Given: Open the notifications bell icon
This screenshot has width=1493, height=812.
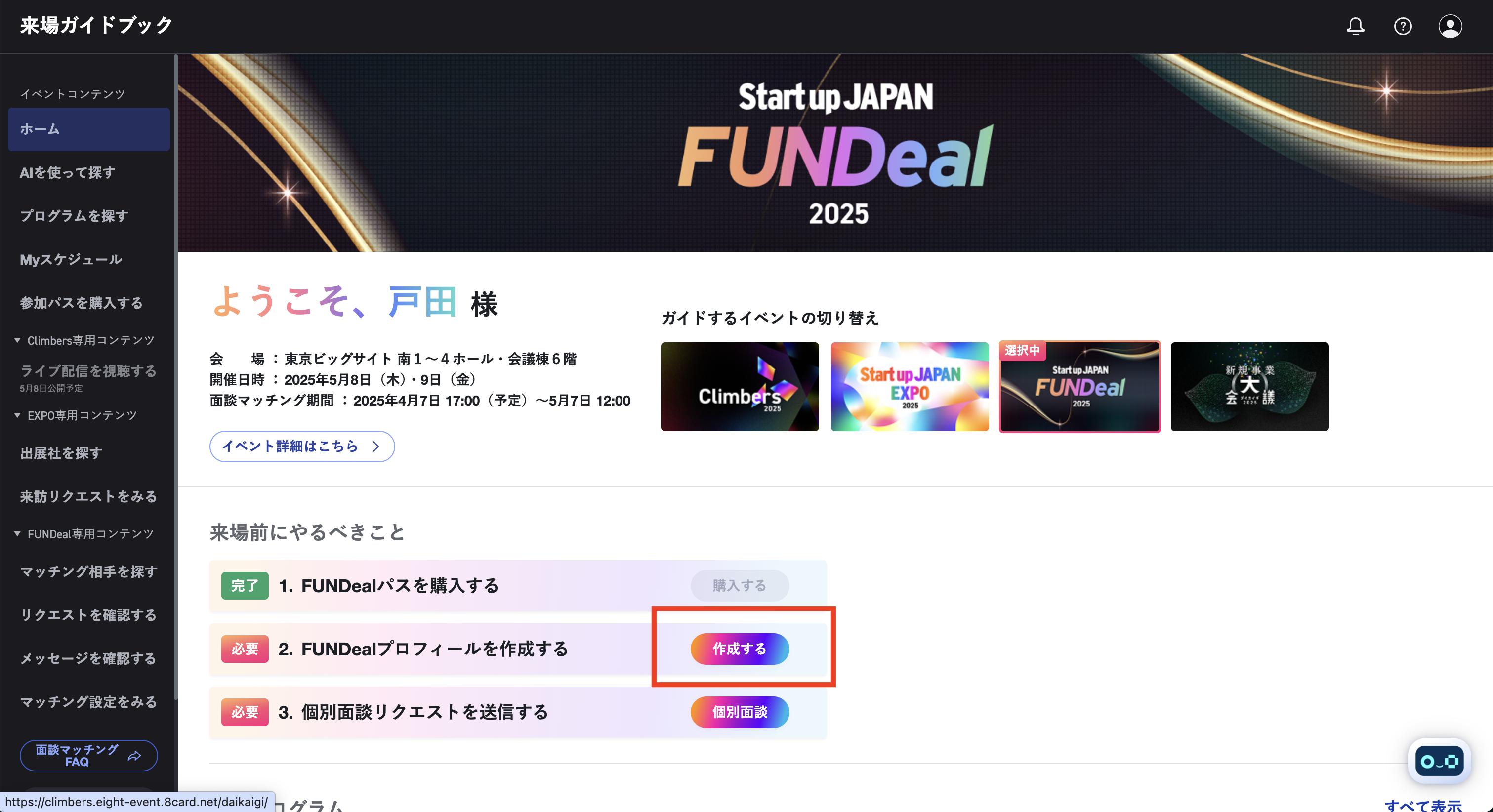Looking at the screenshot, I should pyautogui.click(x=1355, y=26).
